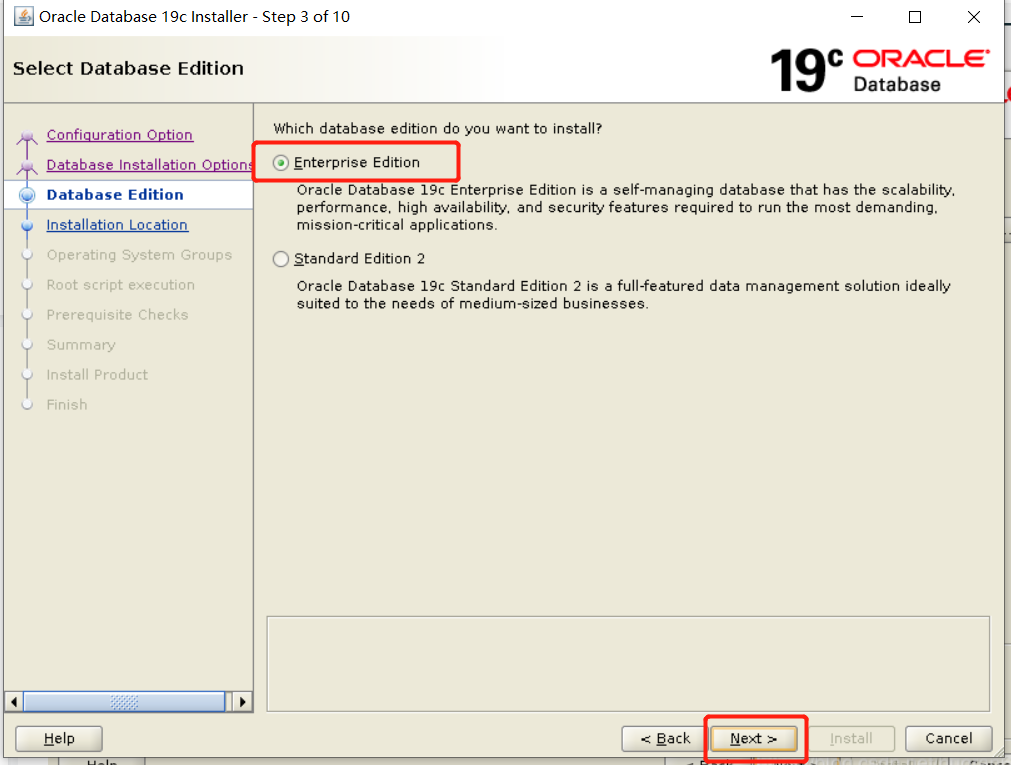1011x765 pixels.
Task: Click the Select Database Edition heading
Action: point(128,68)
